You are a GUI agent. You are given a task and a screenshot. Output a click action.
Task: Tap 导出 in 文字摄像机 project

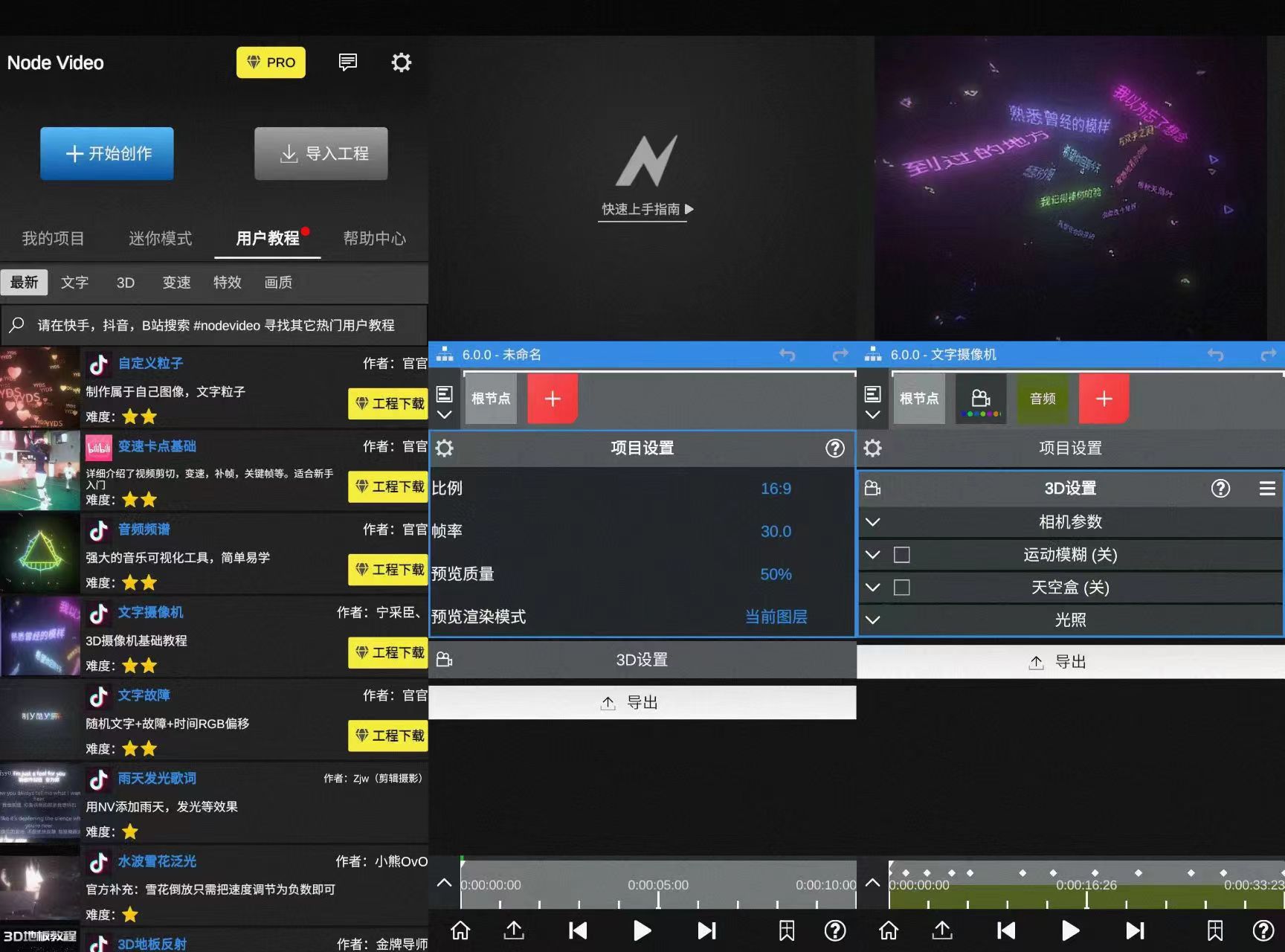click(x=1070, y=662)
